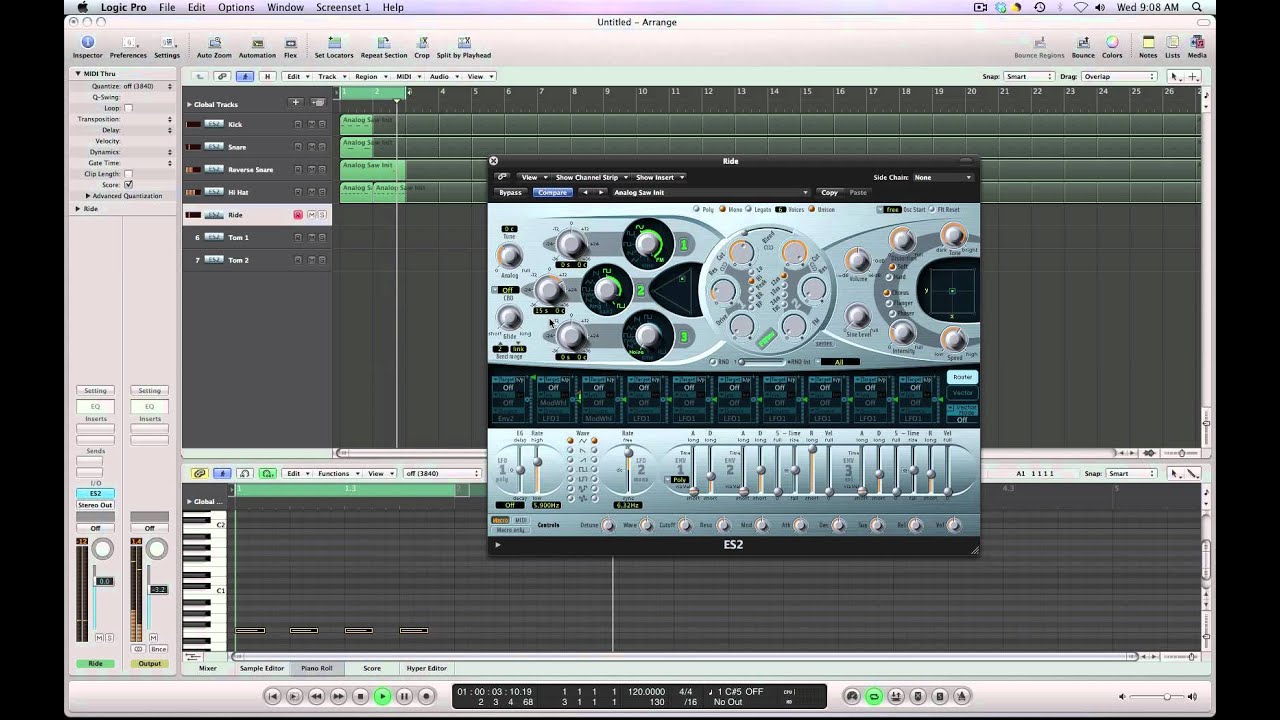Click Split by Playhead icon

(464, 42)
